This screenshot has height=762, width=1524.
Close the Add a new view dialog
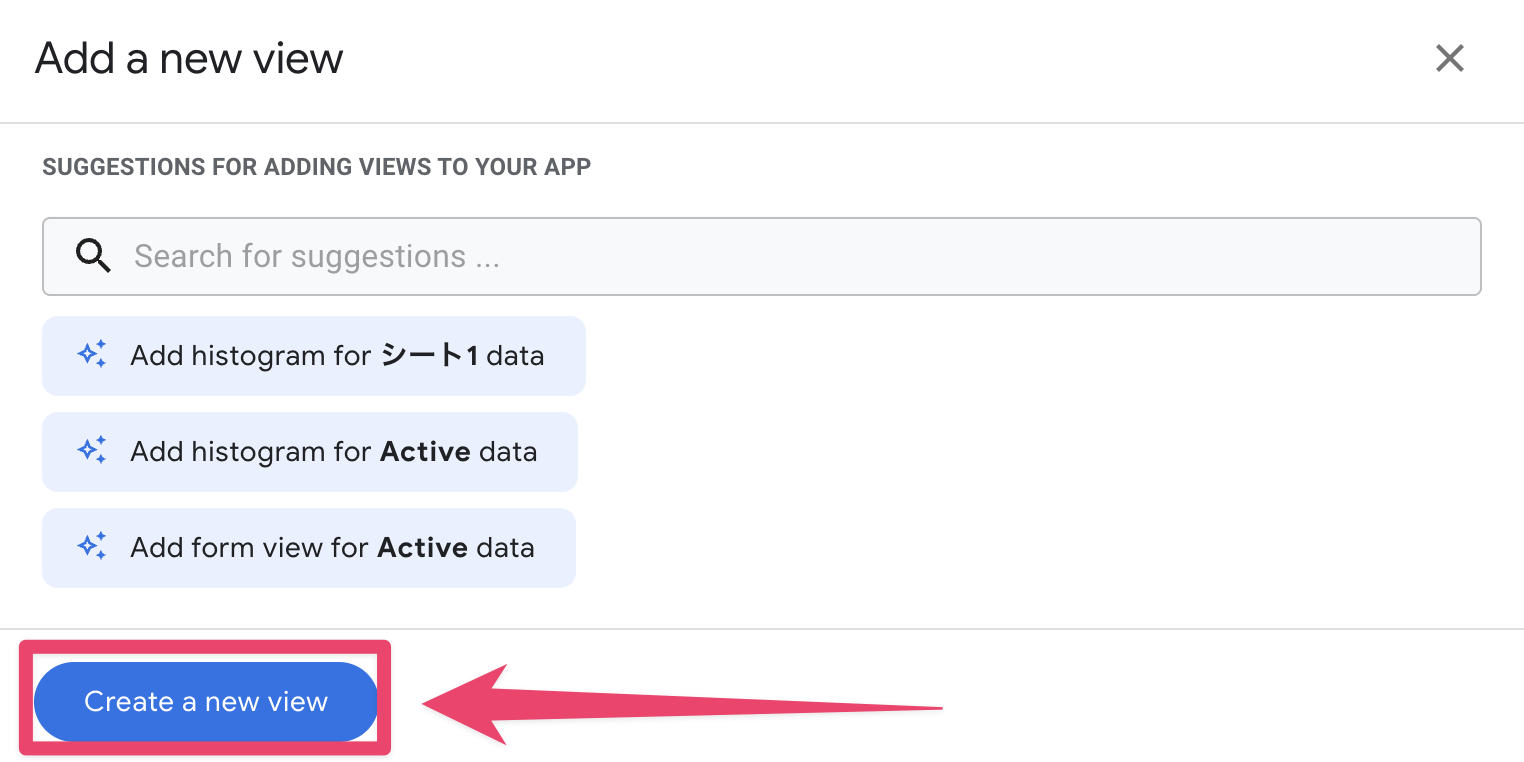1449,58
